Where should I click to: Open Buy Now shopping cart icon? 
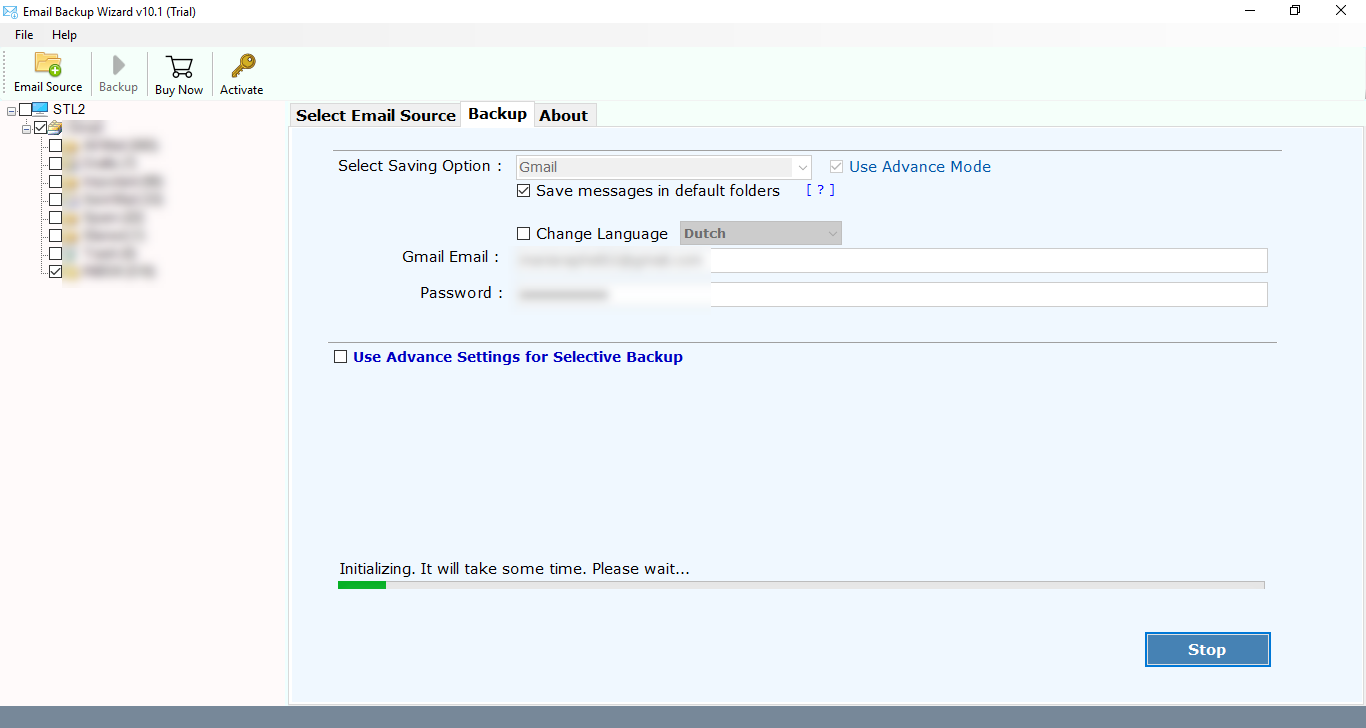179,67
